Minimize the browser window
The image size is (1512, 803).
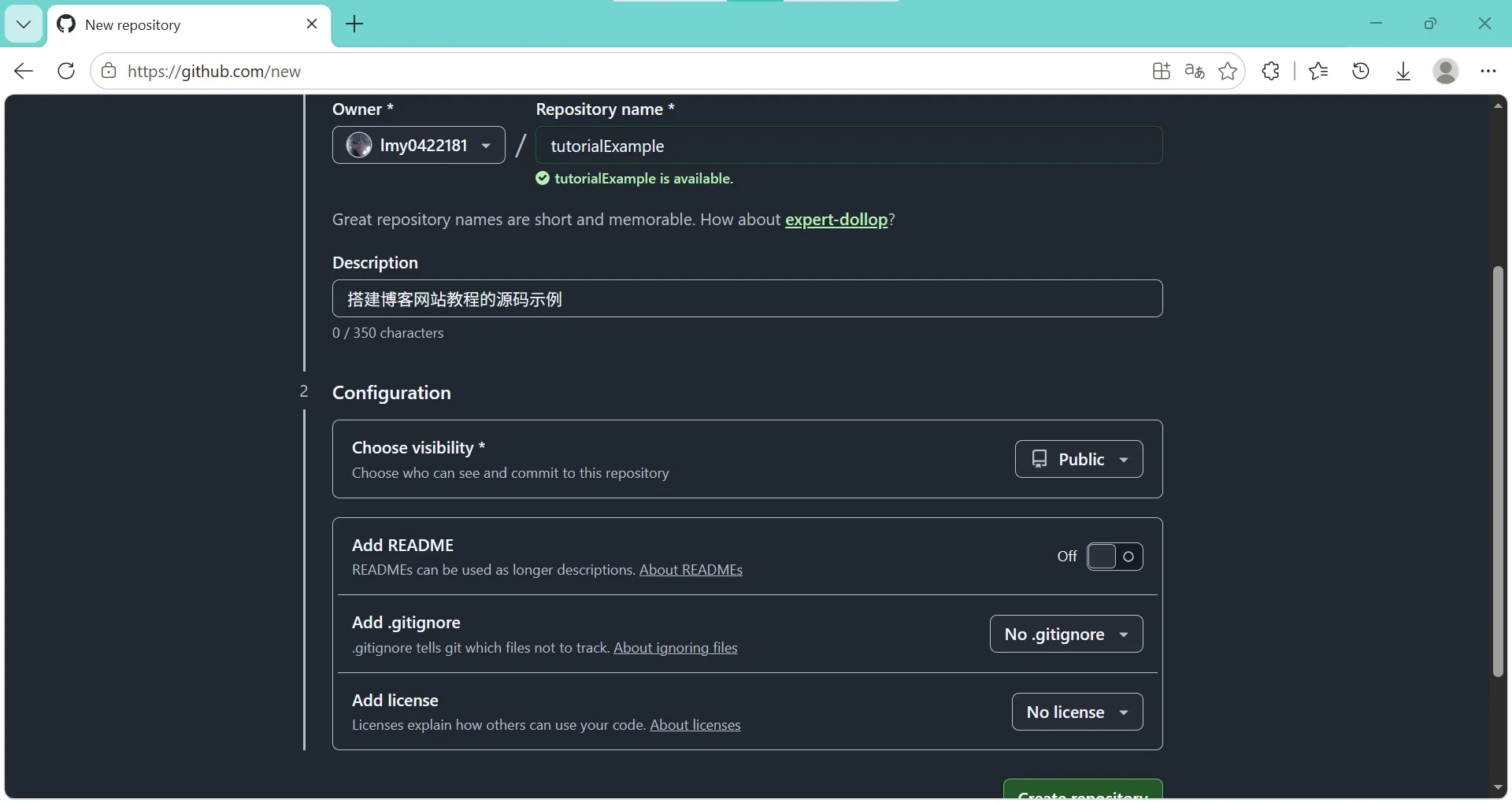1376,24
